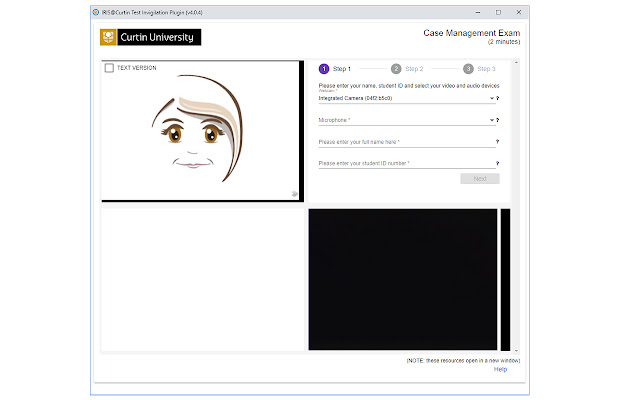
Task: Click the small icon at avatar's bottom-right corner
Action: pyautogui.click(x=294, y=193)
